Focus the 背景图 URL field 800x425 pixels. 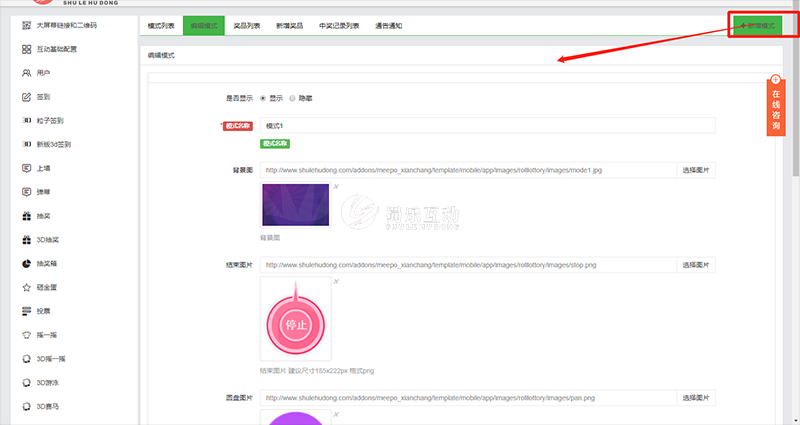click(468, 170)
